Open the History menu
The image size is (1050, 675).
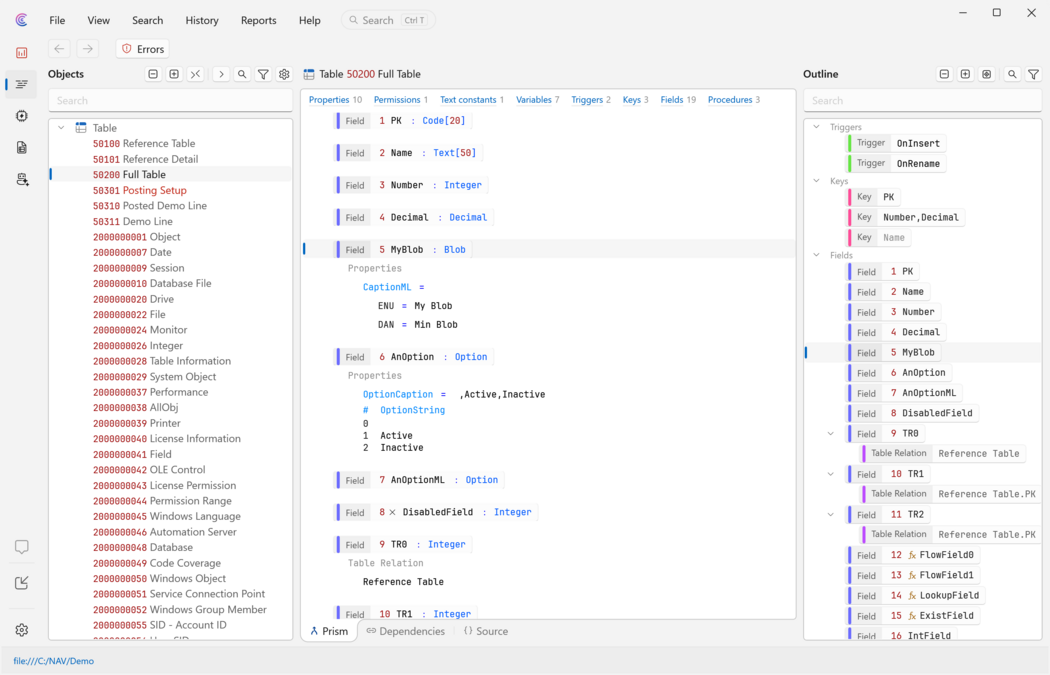point(202,20)
